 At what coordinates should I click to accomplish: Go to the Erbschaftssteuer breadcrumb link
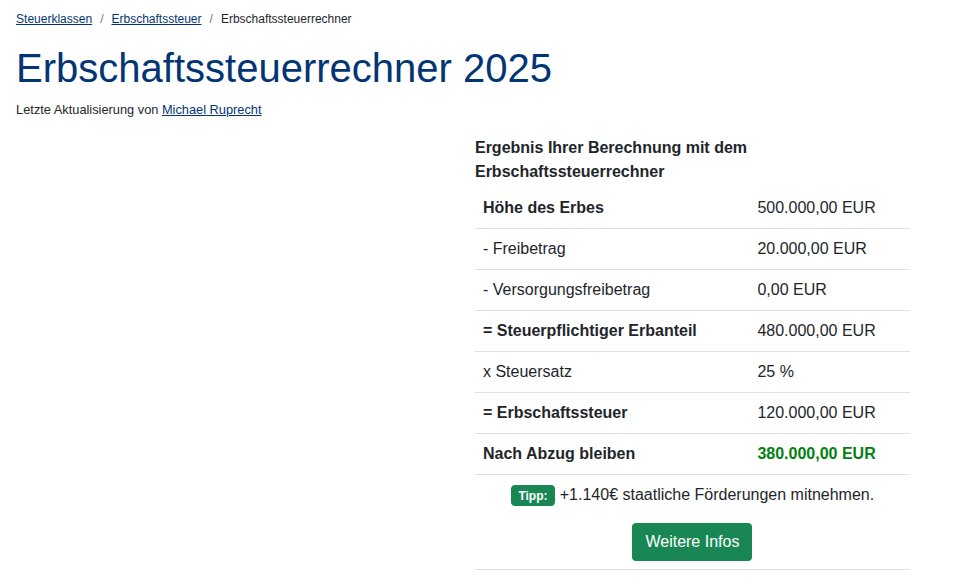tap(157, 19)
